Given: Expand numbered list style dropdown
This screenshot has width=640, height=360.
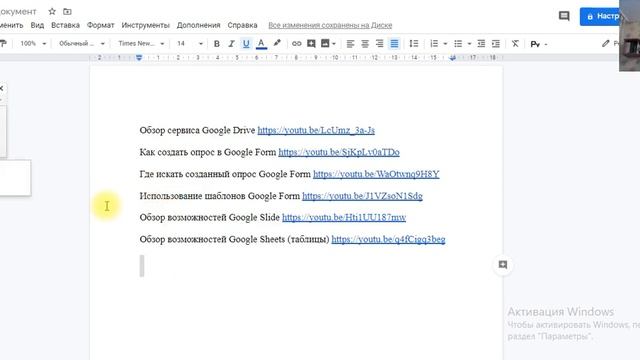Looking at the screenshot, I should 445,44.
